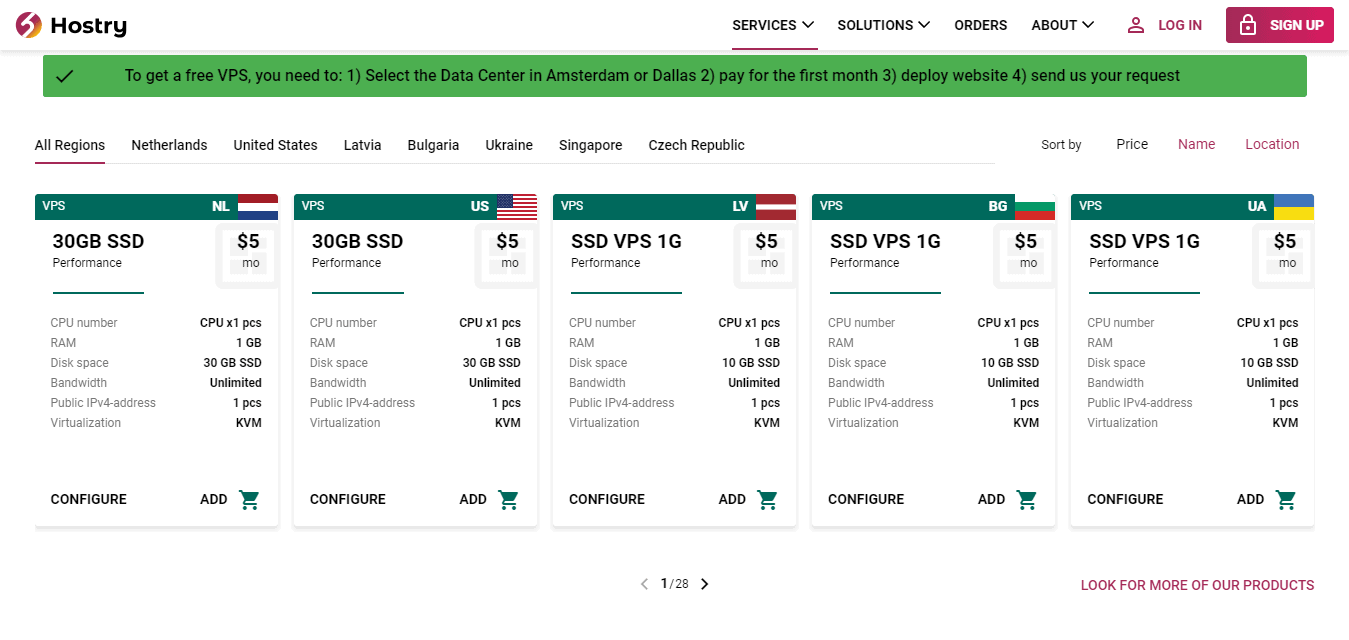Screen dimensions: 1349x640
Task: Click the 30GB SSD title on US card
Action: (357, 241)
